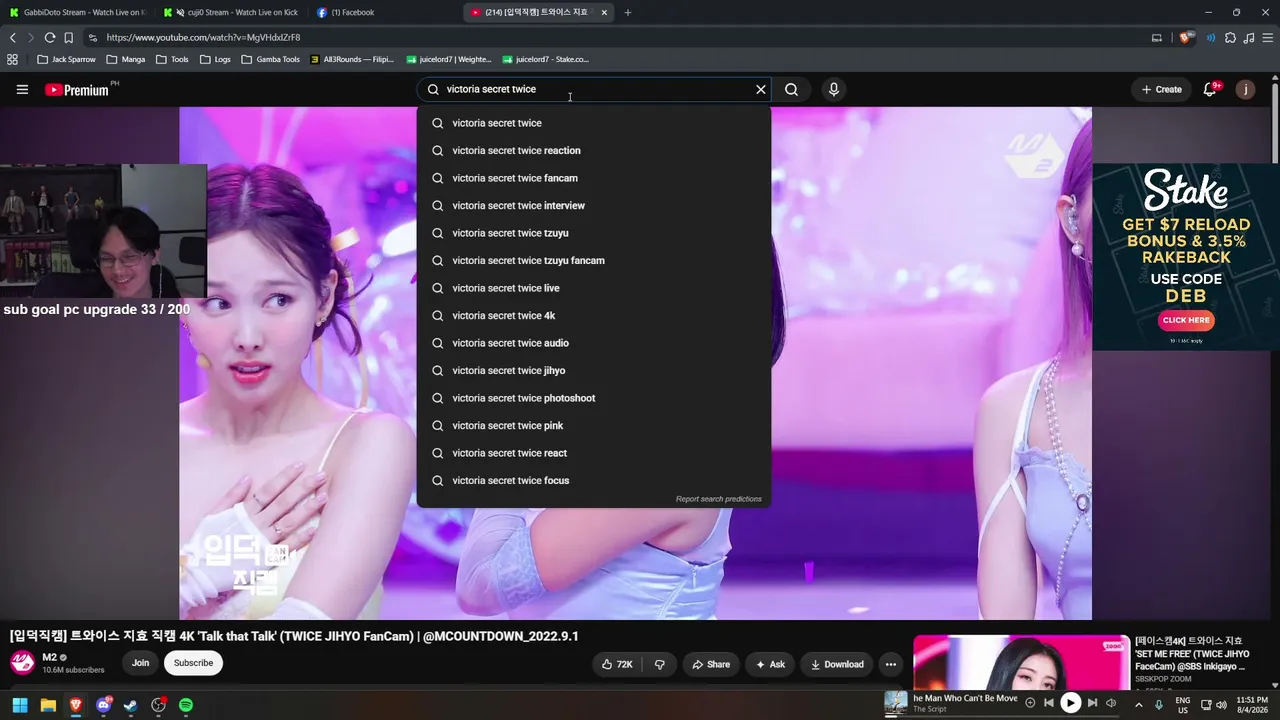The height and width of the screenshot is (720, 1280).
Task: Open the account avatar menu
Action: (1245, 89)
